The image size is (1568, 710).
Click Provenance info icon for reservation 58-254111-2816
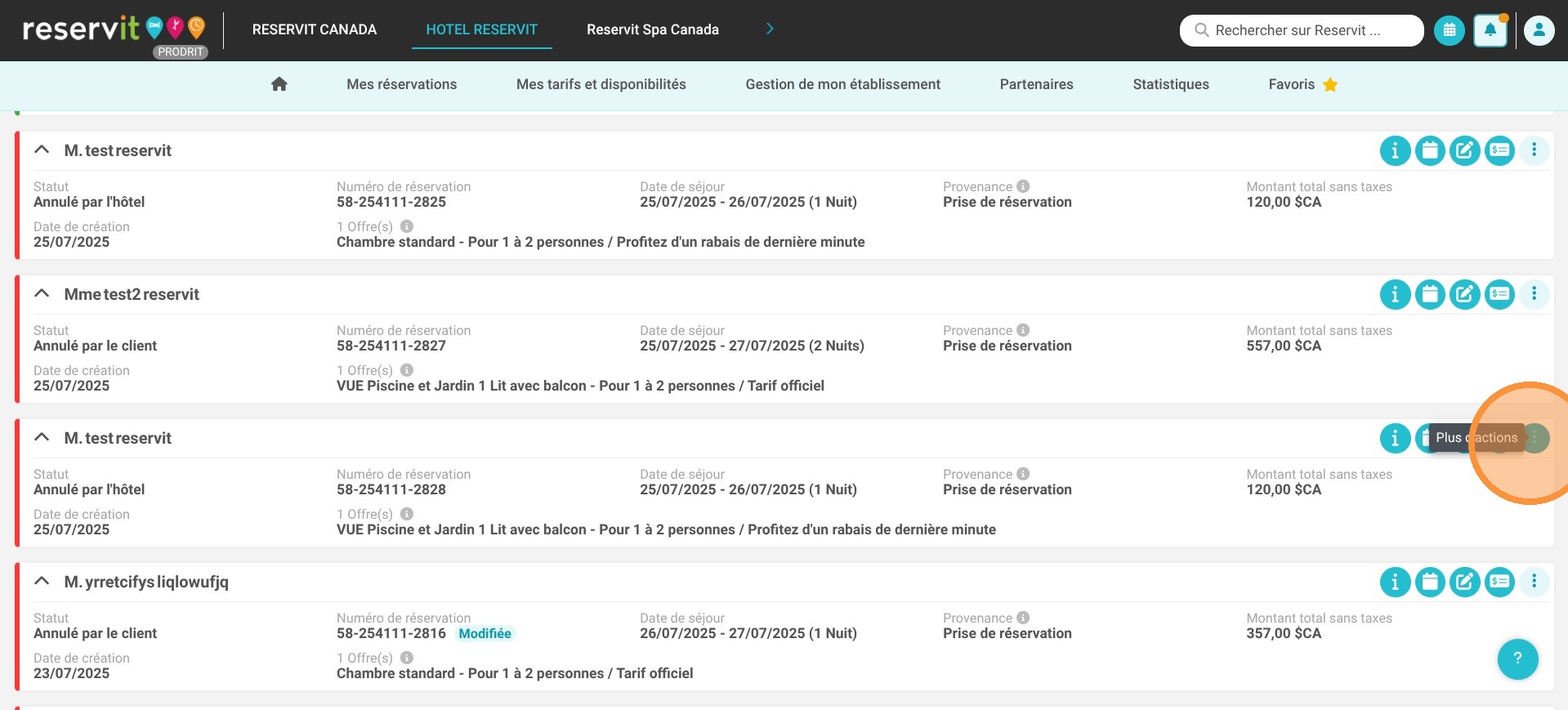1023,618
